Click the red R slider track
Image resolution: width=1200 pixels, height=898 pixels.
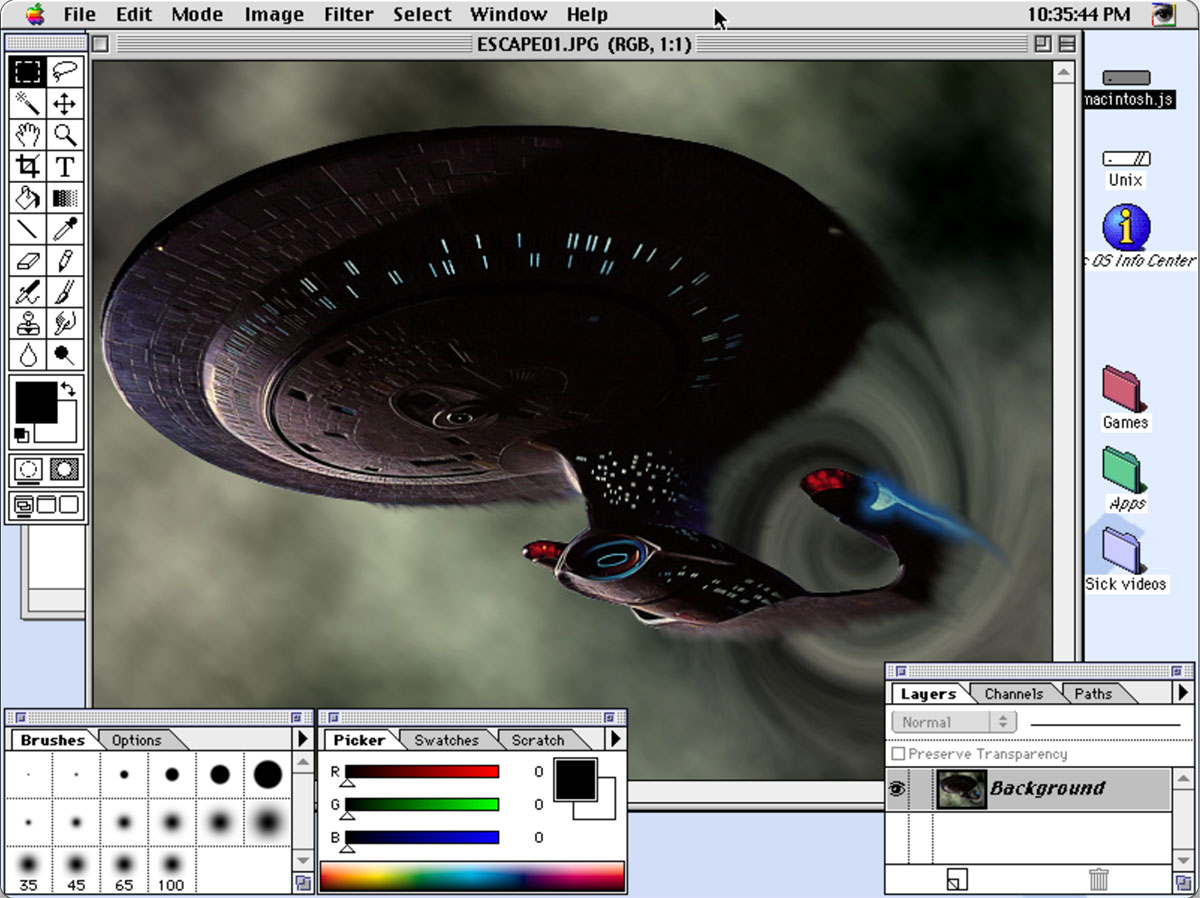point(422,771)
